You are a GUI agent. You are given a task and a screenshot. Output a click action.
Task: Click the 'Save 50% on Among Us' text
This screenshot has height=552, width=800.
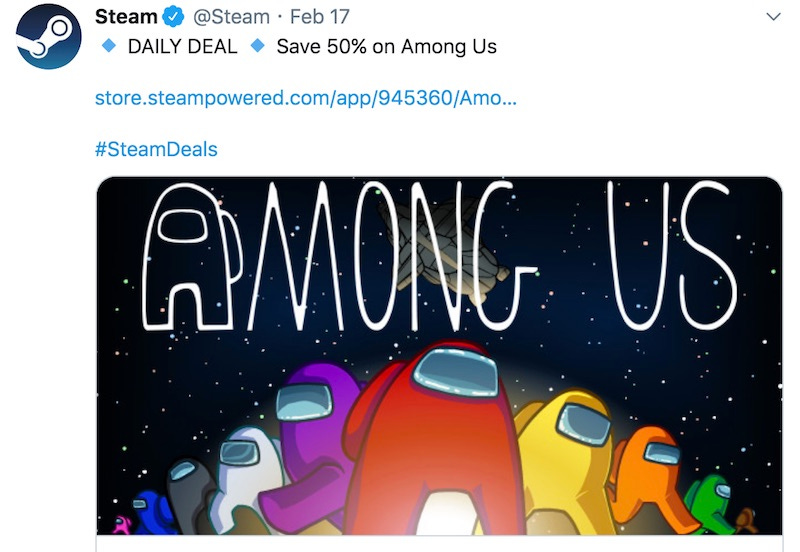[386, 46]
